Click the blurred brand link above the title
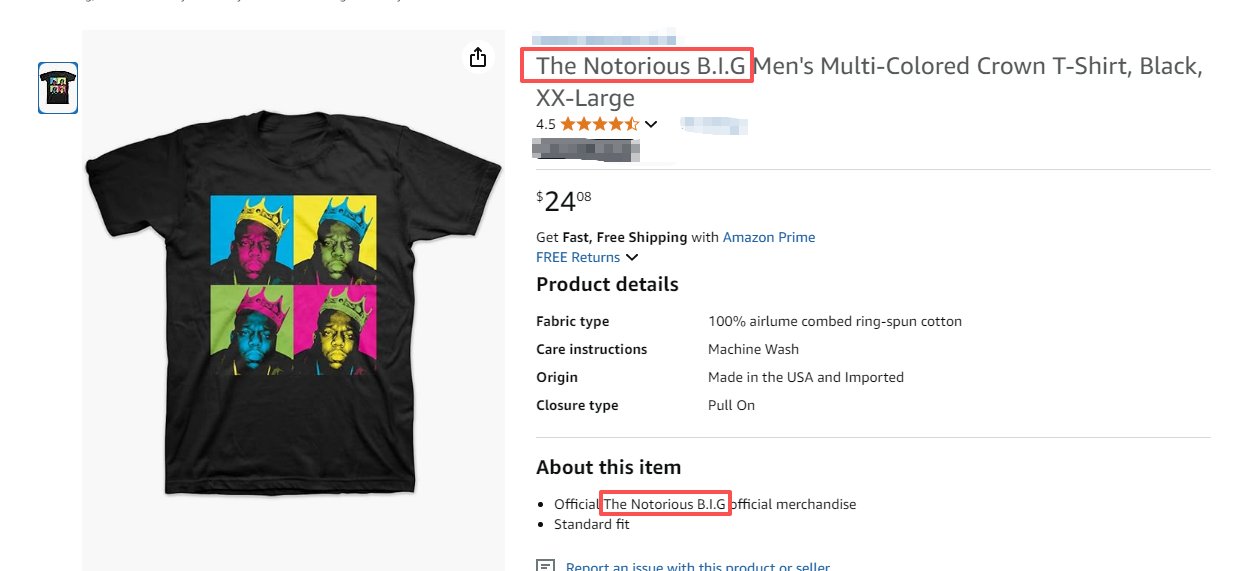Viewport: 1234px width, 571px height. click(x=603, y=37)
